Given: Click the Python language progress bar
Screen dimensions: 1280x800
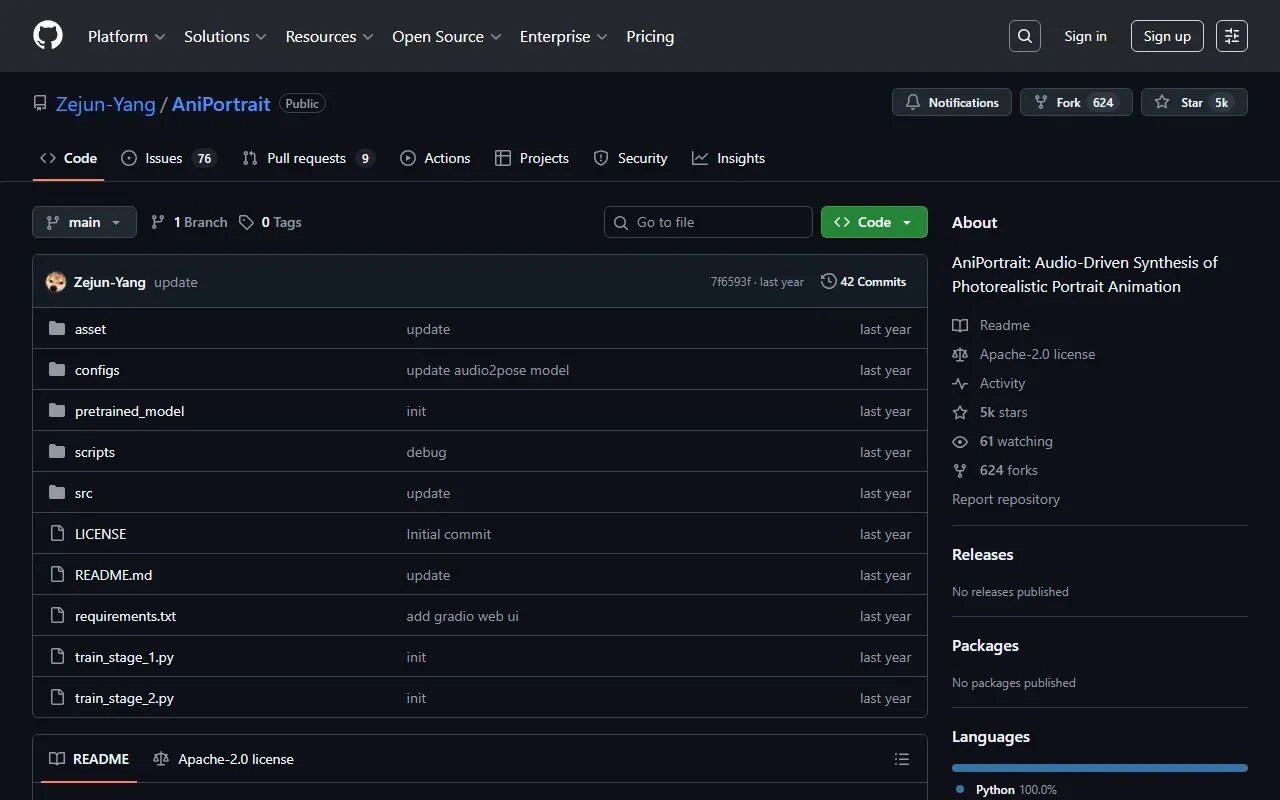Looking at the screenshot, I should point(1099,768).
